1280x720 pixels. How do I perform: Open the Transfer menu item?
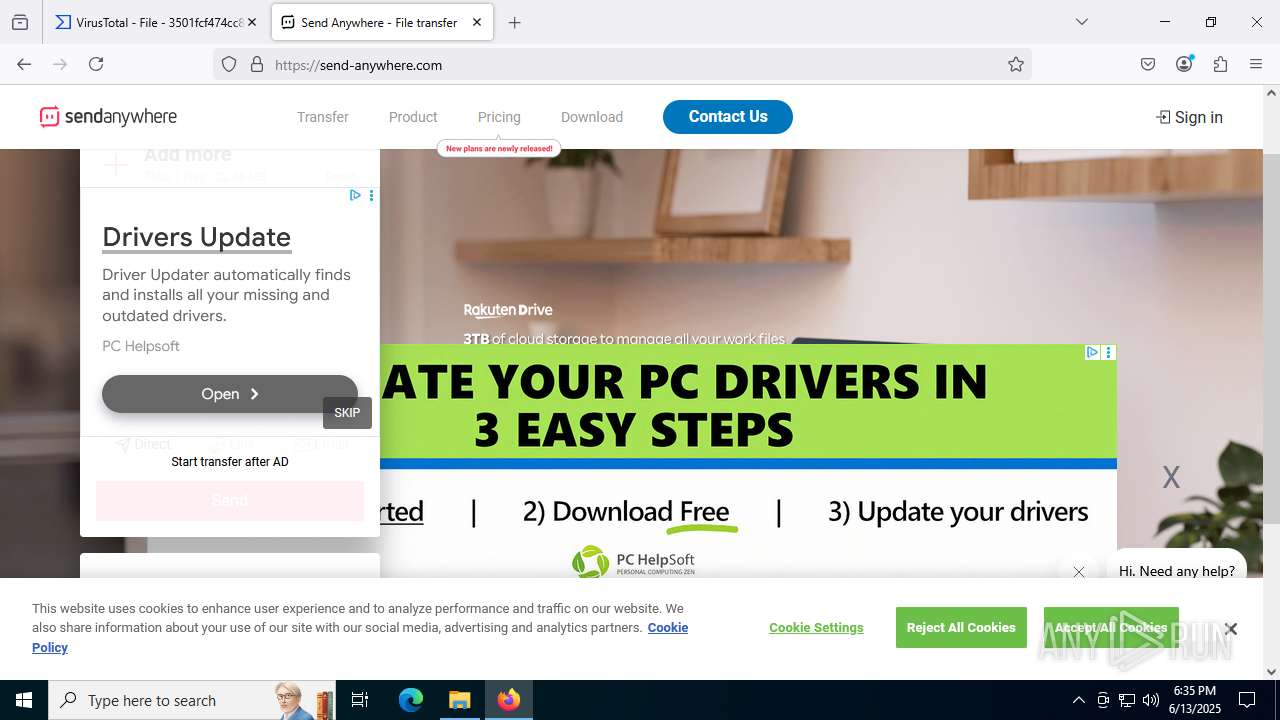click(x=322, y=117)
